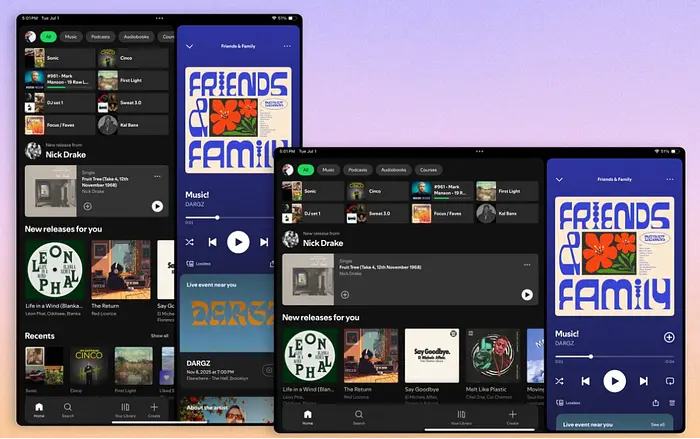Play the track on landscape iPad player
Viewport: 700px width, 439px height.
click(614, 381)
